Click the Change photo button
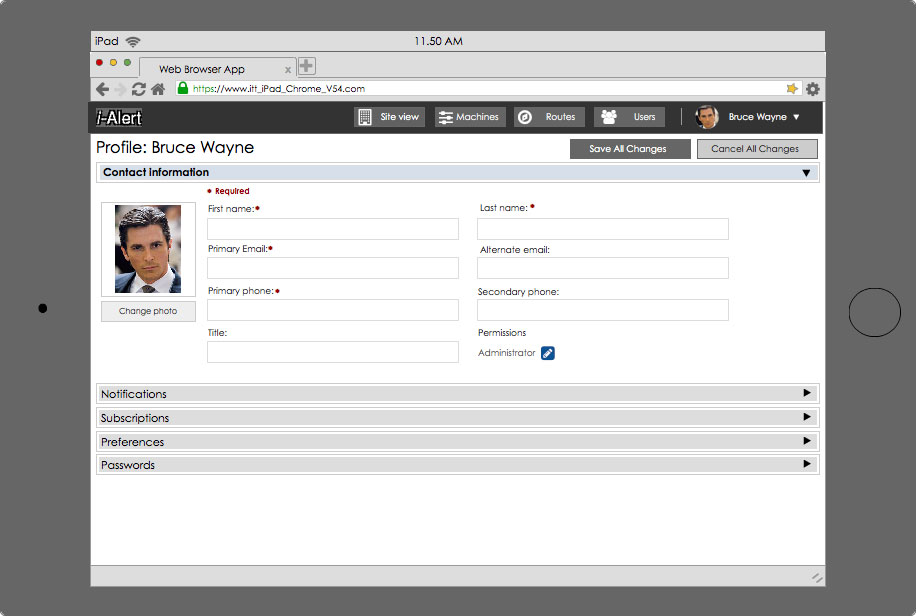 pyautogui.click(x=148, y=311)
